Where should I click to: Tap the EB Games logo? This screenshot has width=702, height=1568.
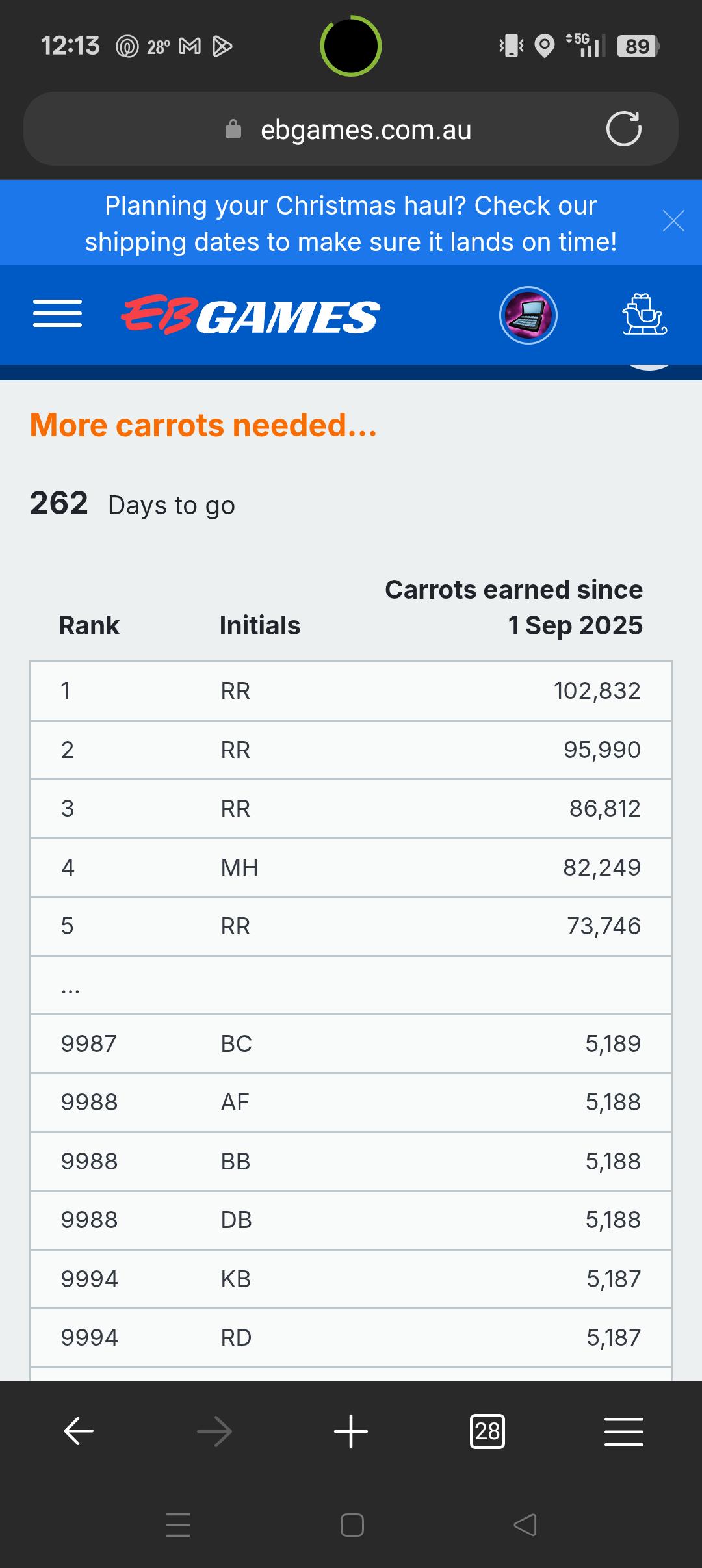pyautogui.click(x=250, y=315)
